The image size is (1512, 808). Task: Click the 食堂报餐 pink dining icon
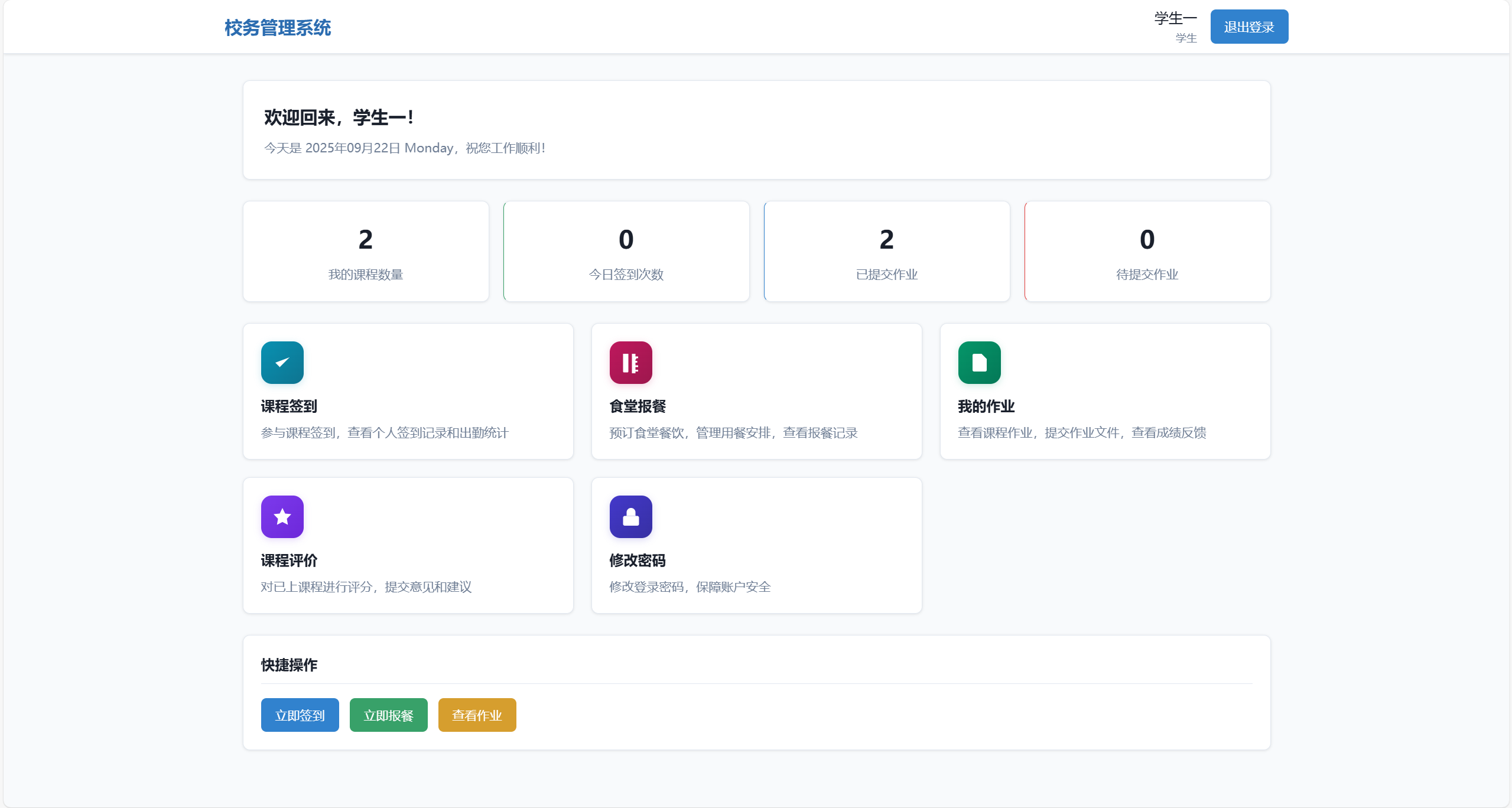pyautogui.click(x=630, y=362)
